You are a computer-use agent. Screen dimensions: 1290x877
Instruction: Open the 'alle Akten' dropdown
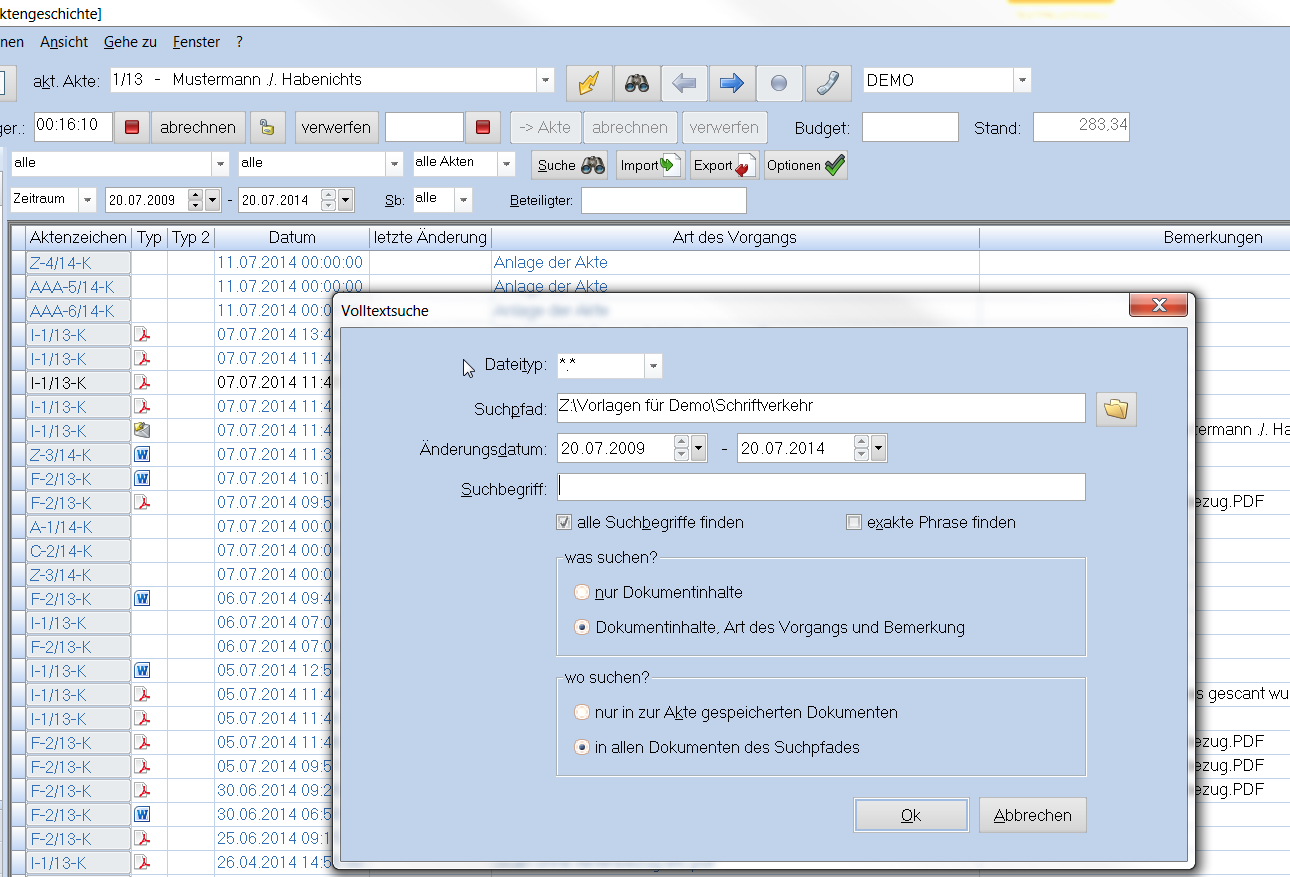[x=507, y=164]
